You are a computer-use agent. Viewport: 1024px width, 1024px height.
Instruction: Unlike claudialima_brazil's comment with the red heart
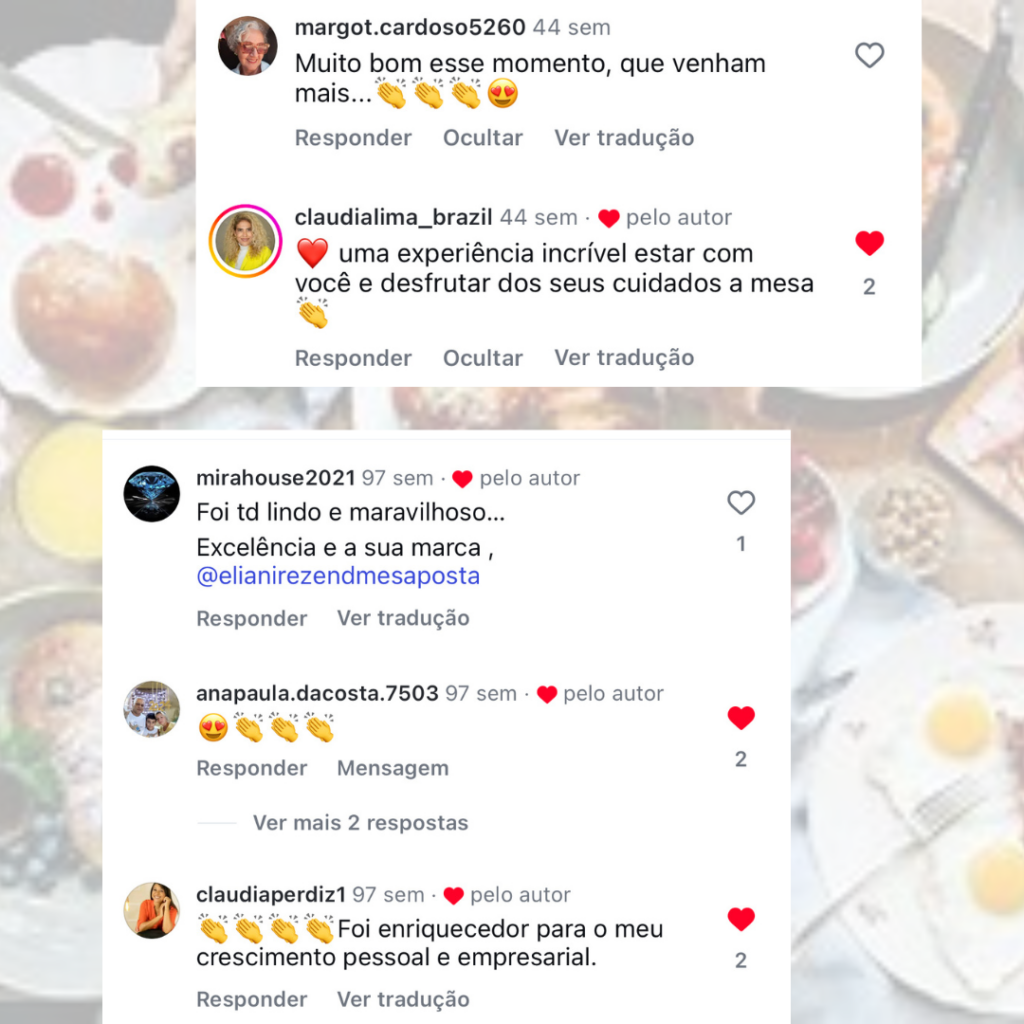point(869,243)
